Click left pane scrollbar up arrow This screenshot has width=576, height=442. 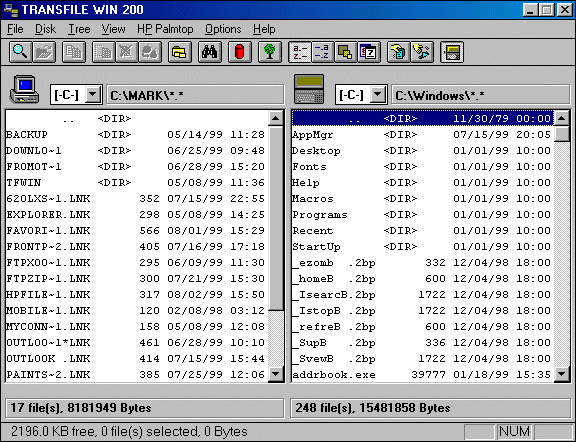[x=276, y=118]
